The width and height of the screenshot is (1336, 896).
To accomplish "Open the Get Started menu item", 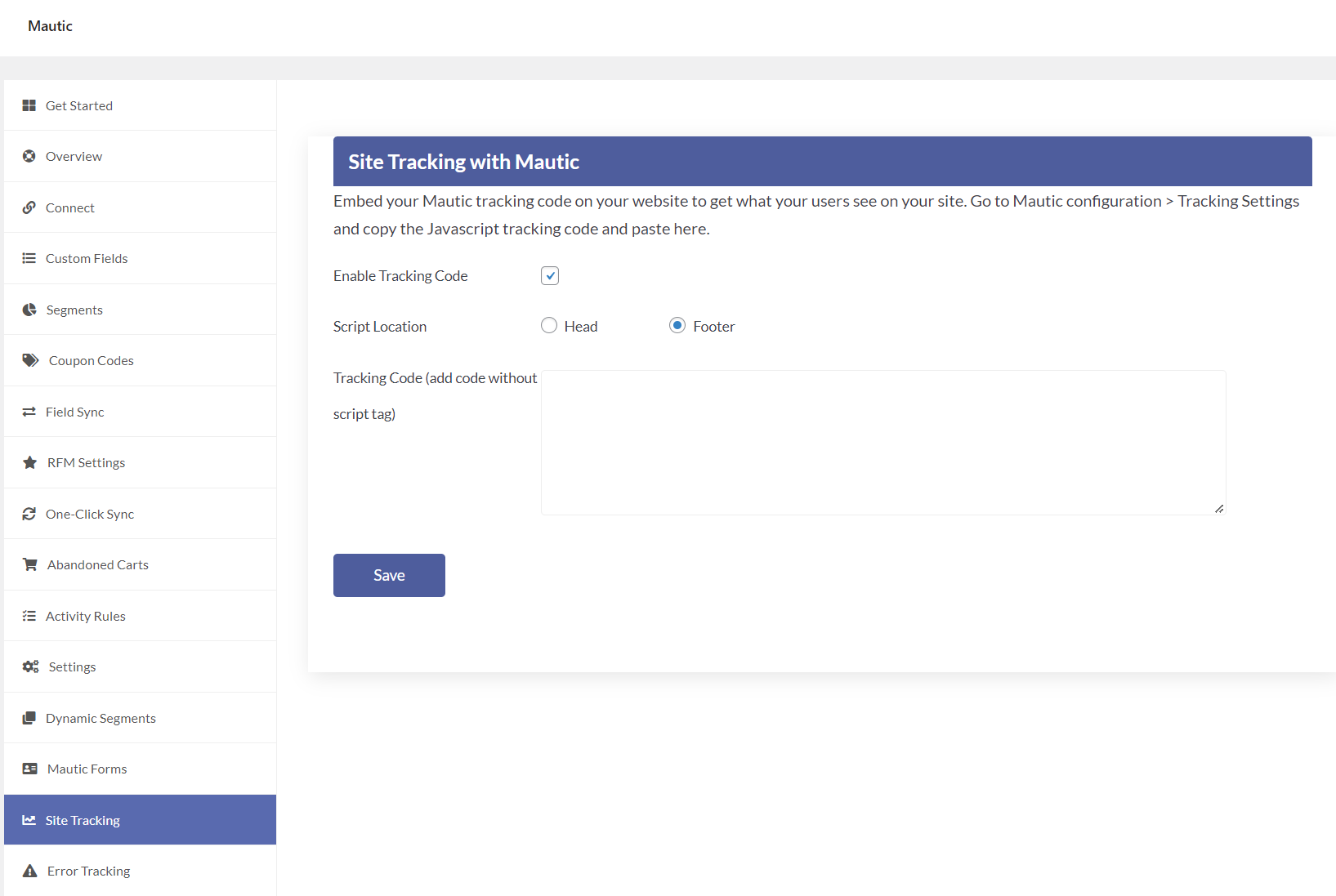I will [x=141, y=105].
